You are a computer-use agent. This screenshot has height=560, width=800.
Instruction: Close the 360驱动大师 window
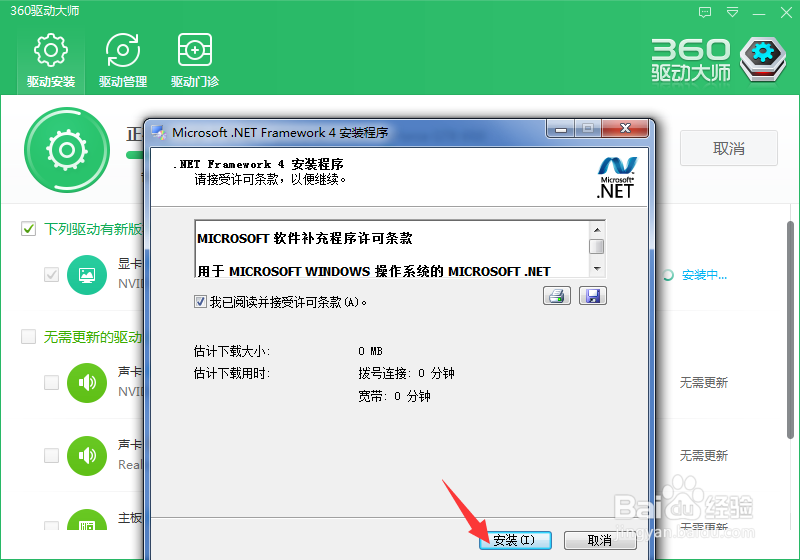(786, 12)
